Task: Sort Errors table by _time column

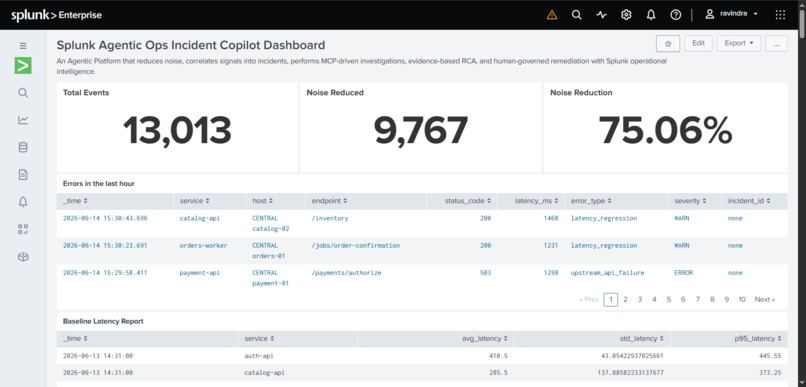Action: pyautogui.click(x=75, y=201)
